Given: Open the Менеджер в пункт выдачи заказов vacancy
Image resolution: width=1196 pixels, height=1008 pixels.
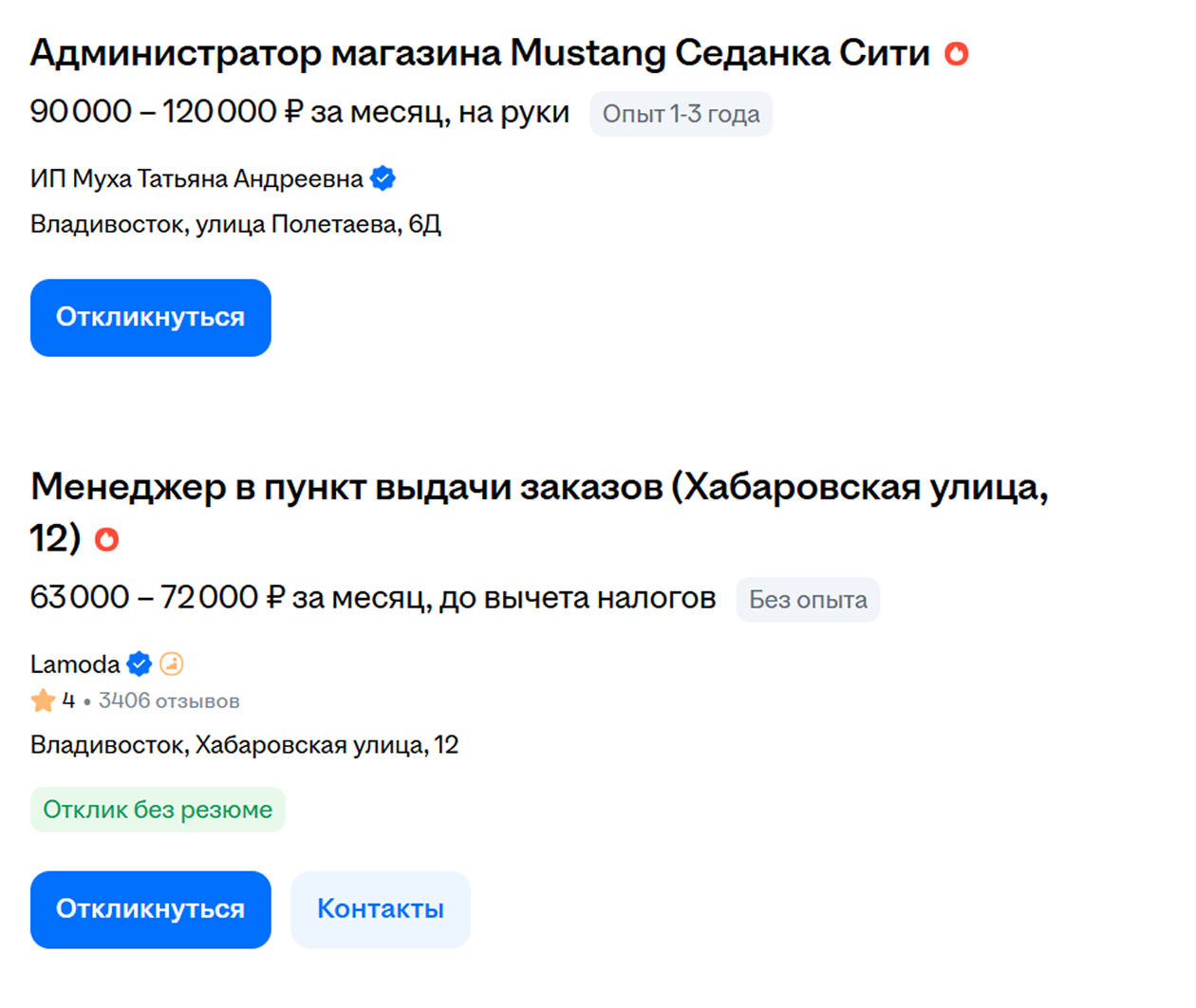Looking at the screenshot, I should point(539,513).
